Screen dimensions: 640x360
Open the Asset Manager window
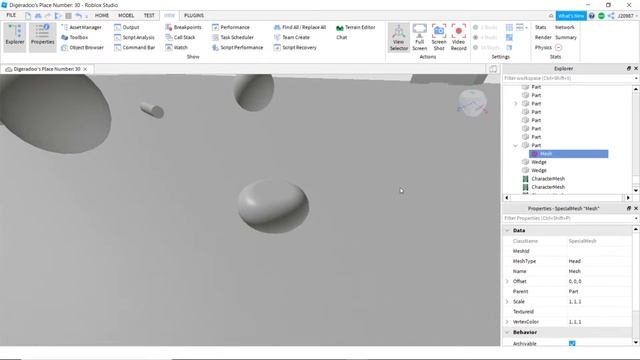click(81, 27)
